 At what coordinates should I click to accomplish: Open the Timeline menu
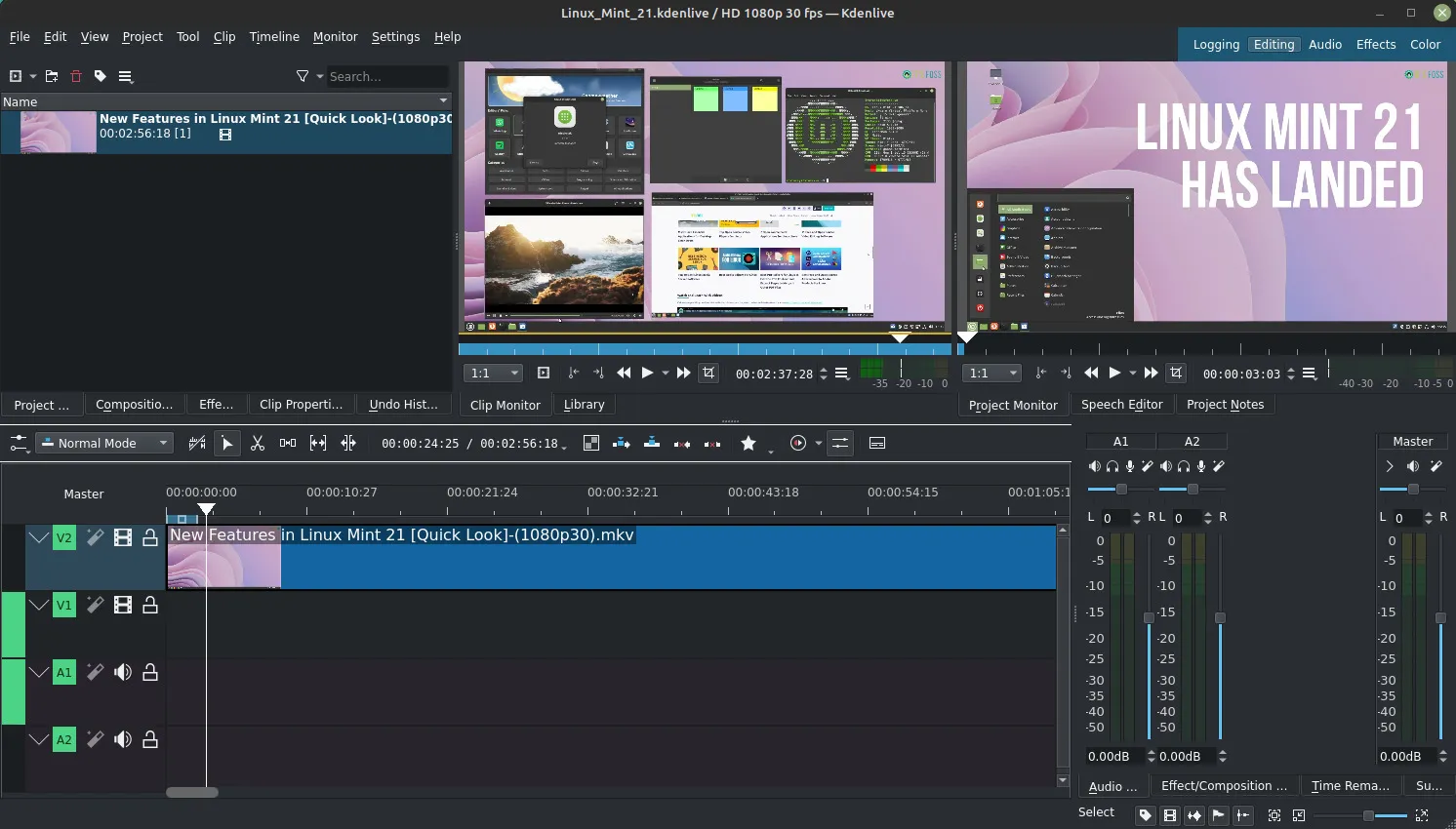point(274,37)
